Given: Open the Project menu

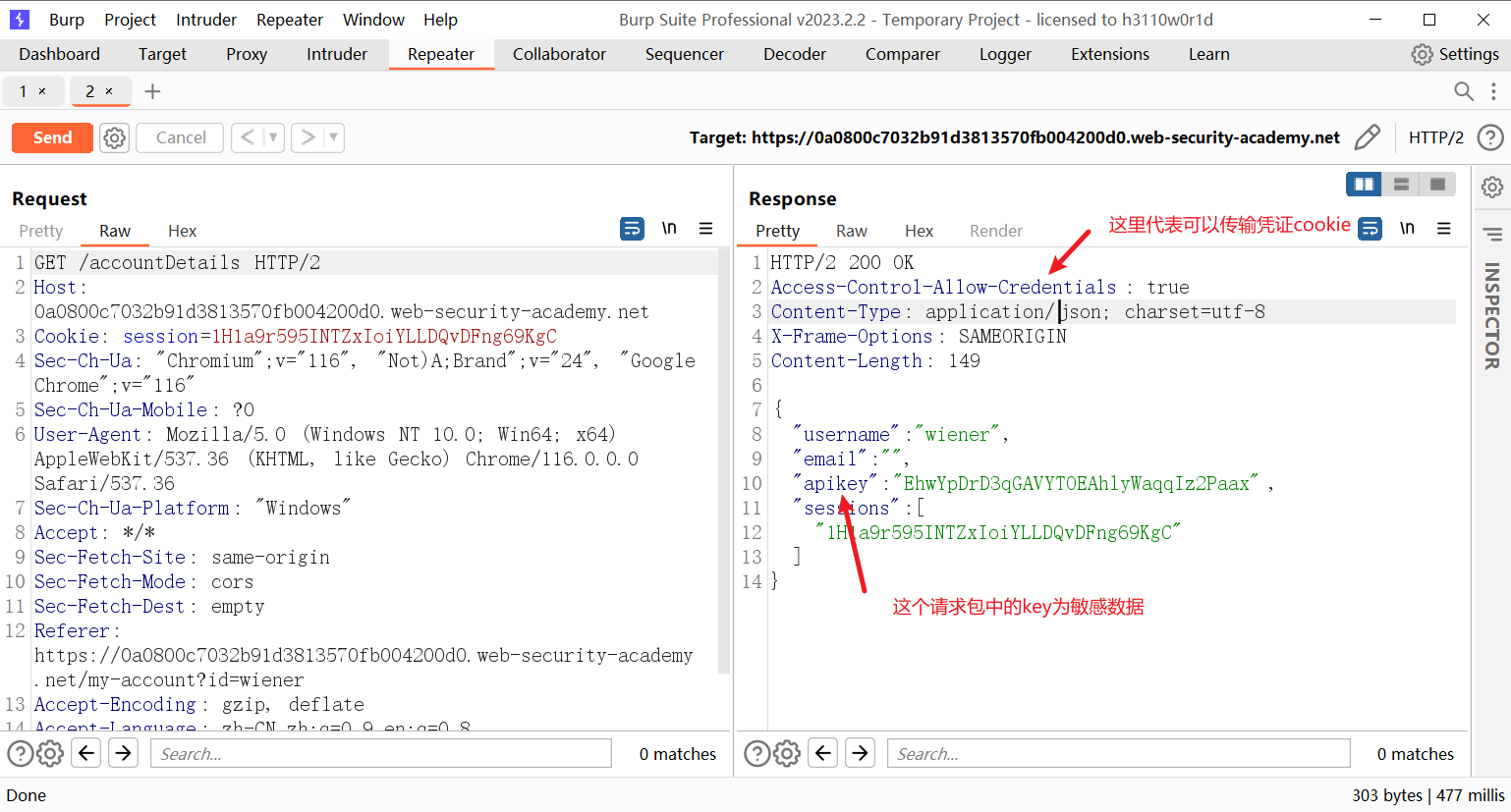Looking at the screenshot, I should pos(130,20).
